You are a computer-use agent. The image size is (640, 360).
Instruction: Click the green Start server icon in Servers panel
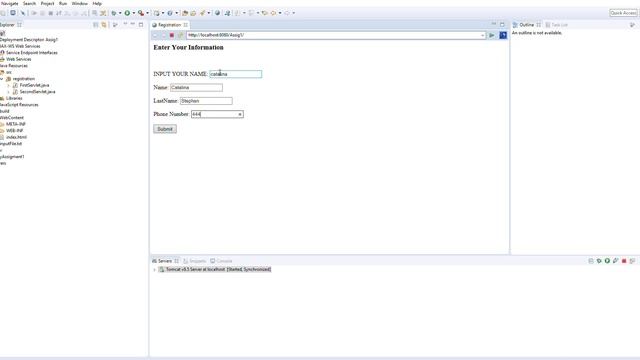pos(607,261)
